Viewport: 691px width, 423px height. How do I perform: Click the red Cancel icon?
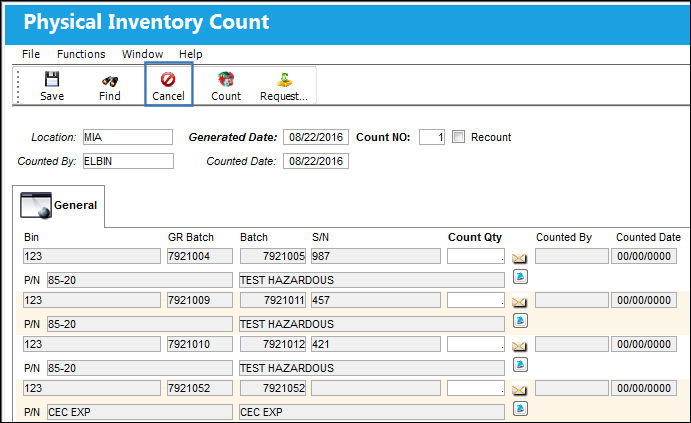point(168,79)
